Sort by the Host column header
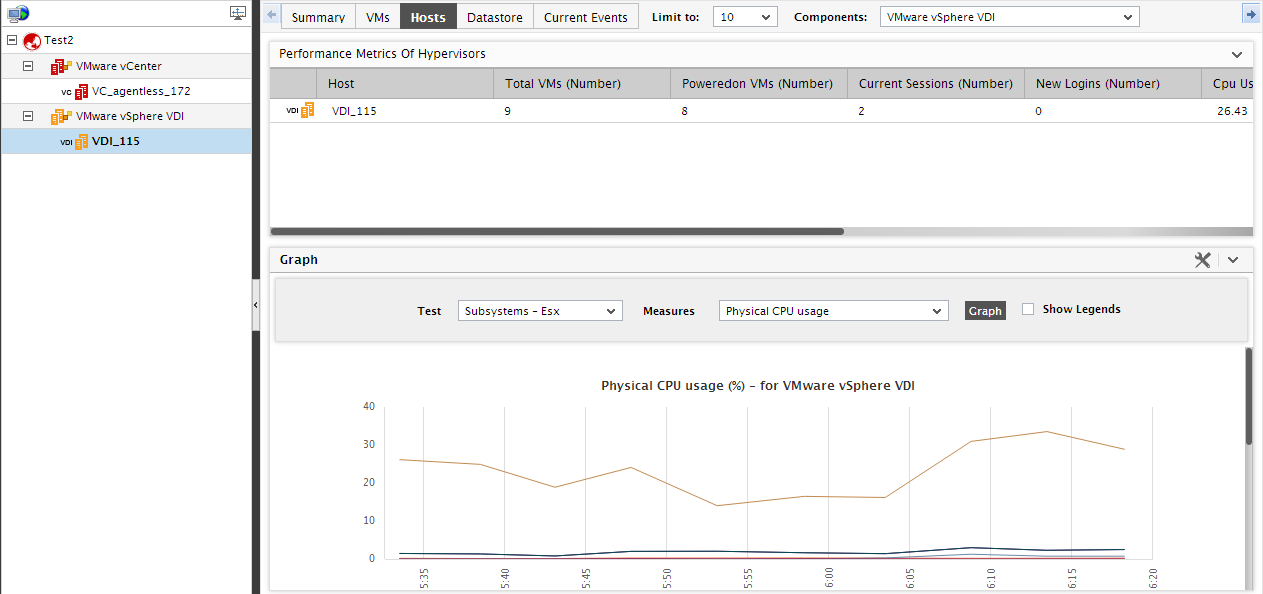This screenshot has height=594, width=1263. tap(405, 84)
